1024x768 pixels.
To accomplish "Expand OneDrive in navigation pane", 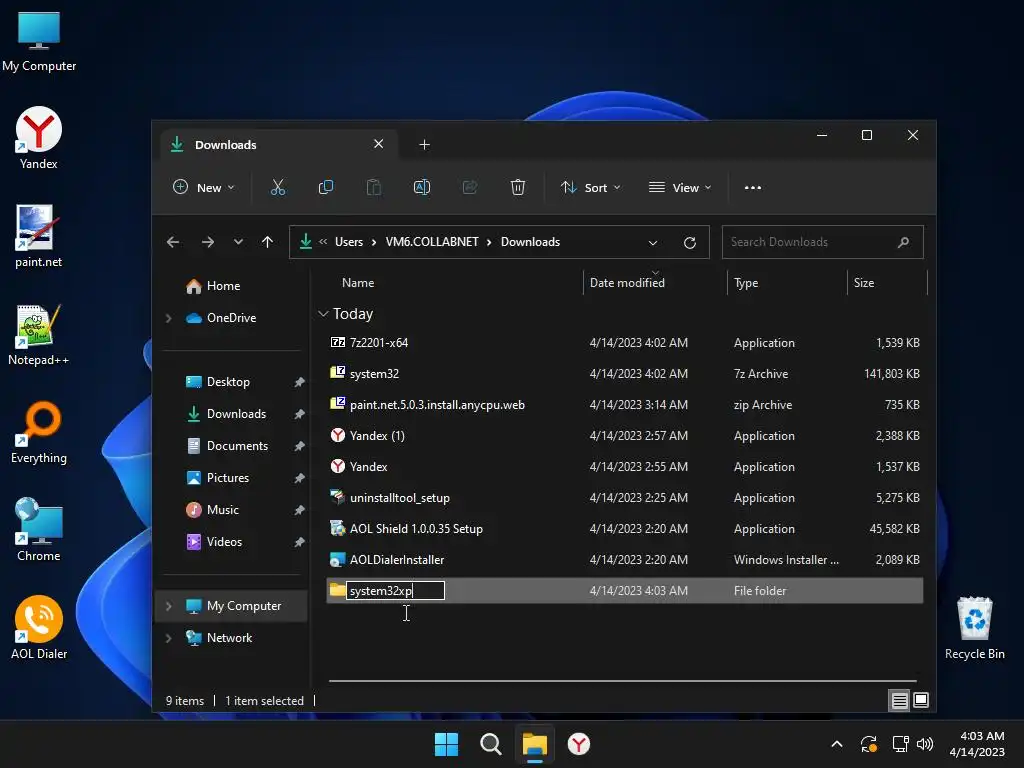I will pyautogui.click(x=168, y=318).
